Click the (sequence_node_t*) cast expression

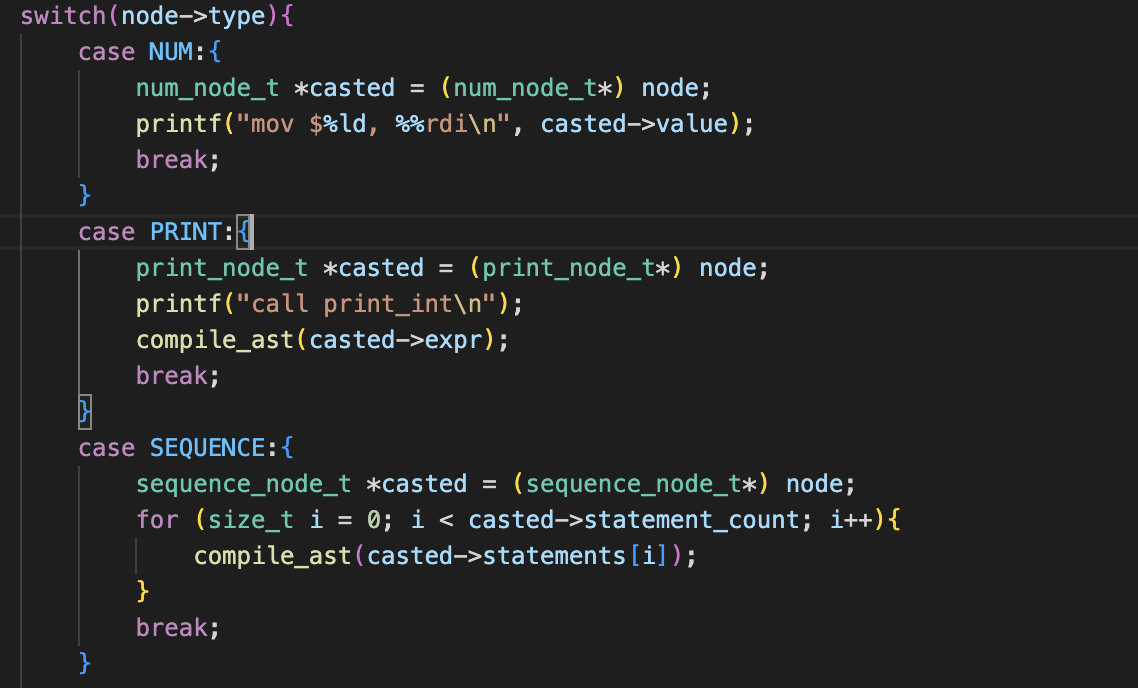click(x=641, y=484)
